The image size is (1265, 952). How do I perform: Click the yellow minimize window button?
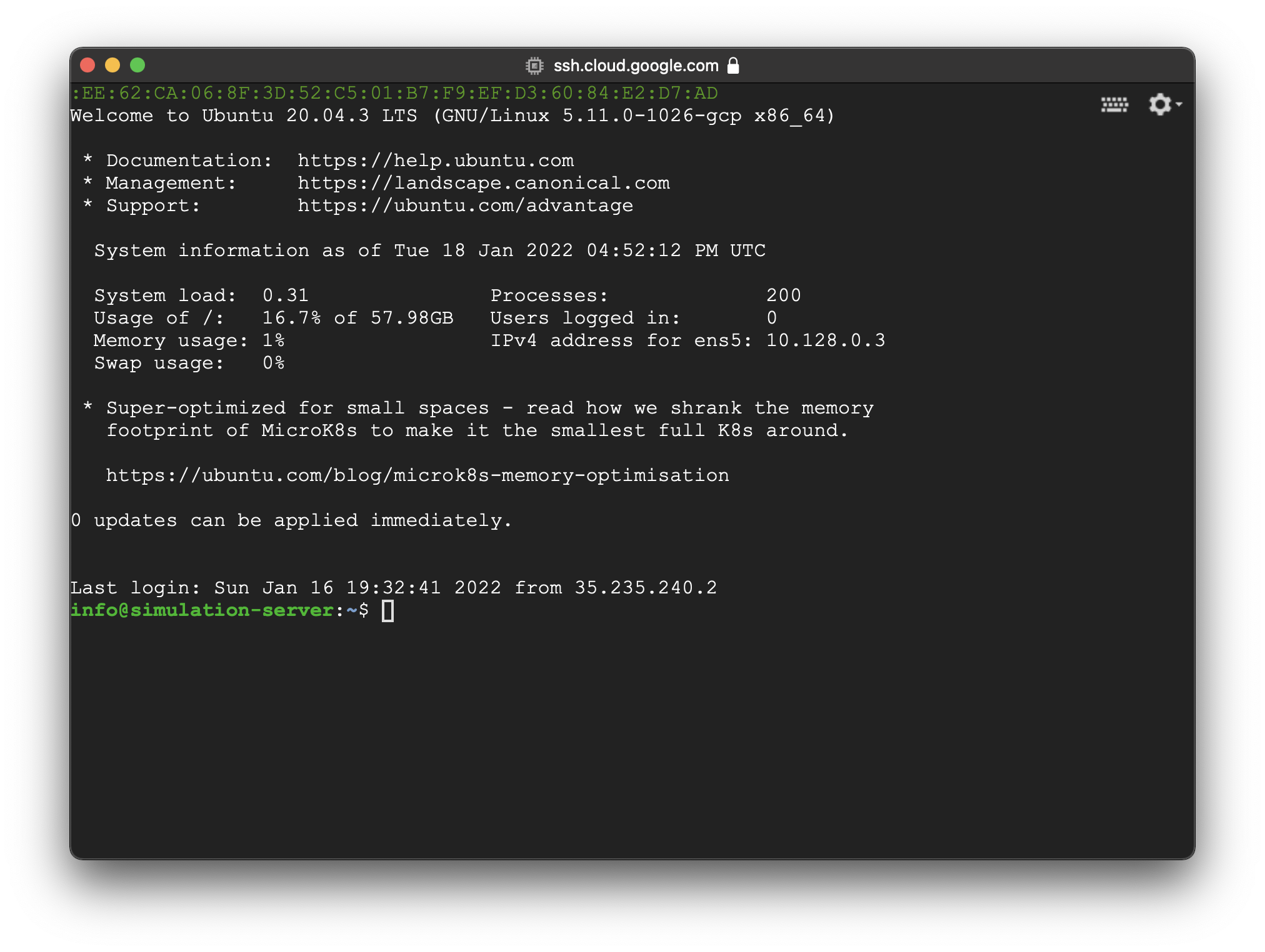(112, 65)
